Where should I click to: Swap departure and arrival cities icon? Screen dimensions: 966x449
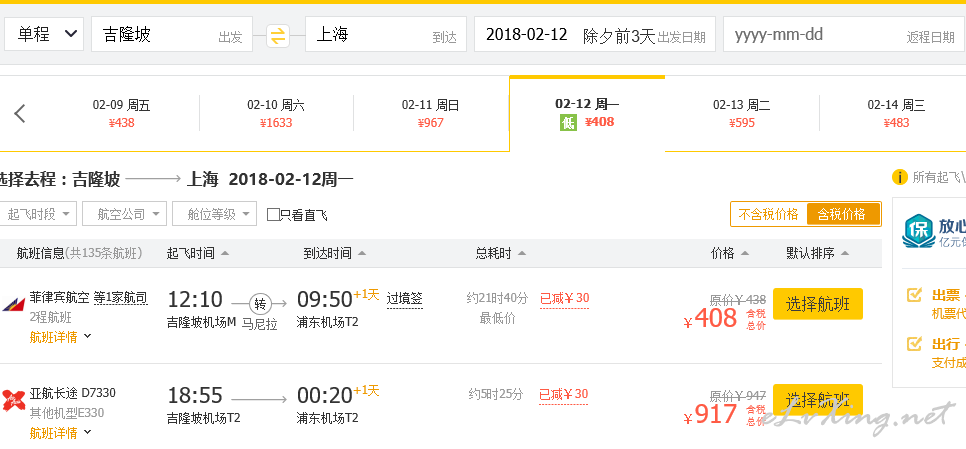coord(278,36)
